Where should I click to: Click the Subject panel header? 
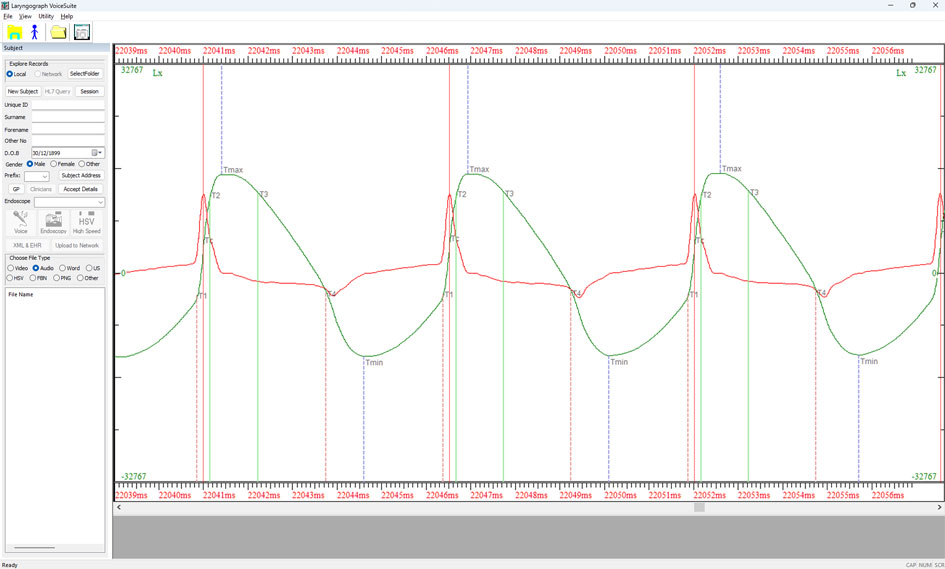click(x=55, y=48)
